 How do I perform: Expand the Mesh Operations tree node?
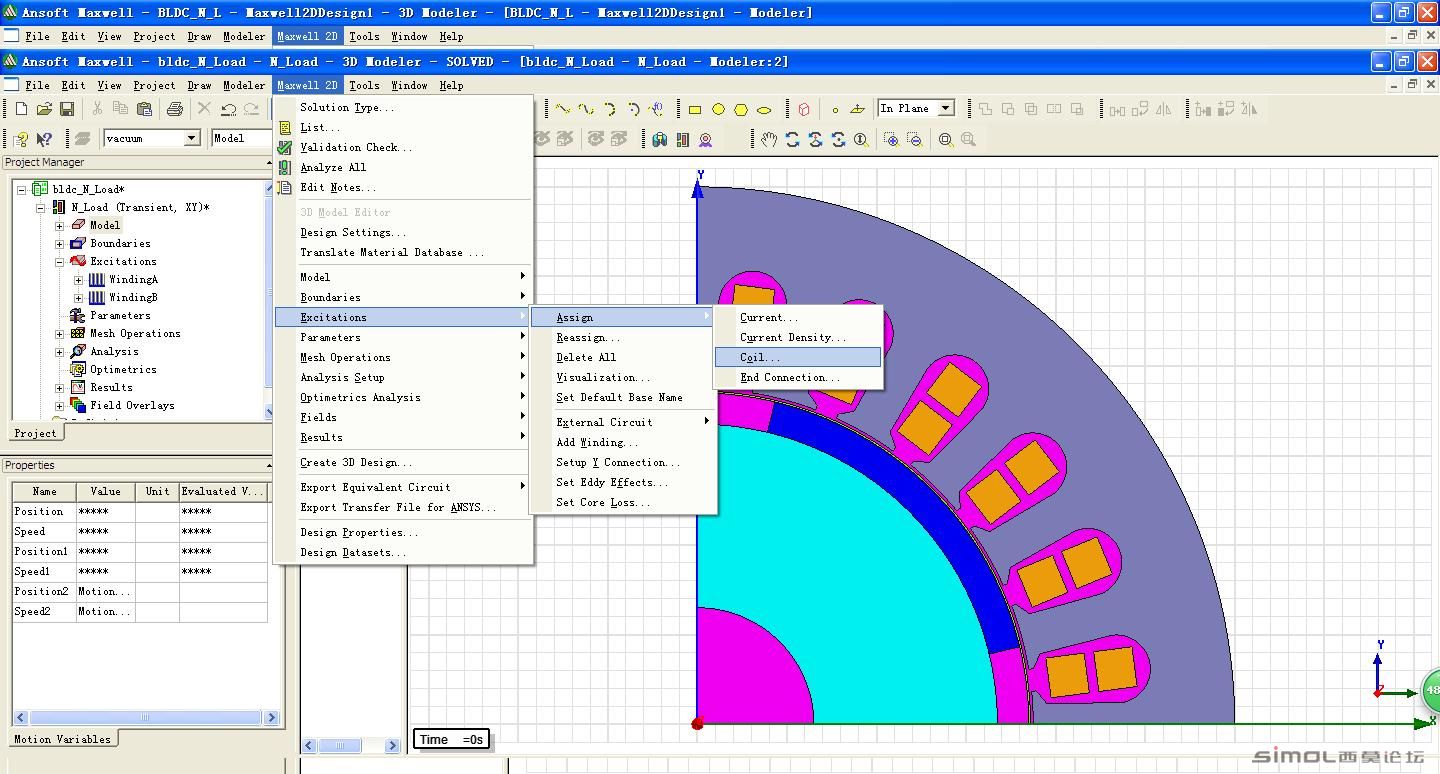tap(59, 333)
